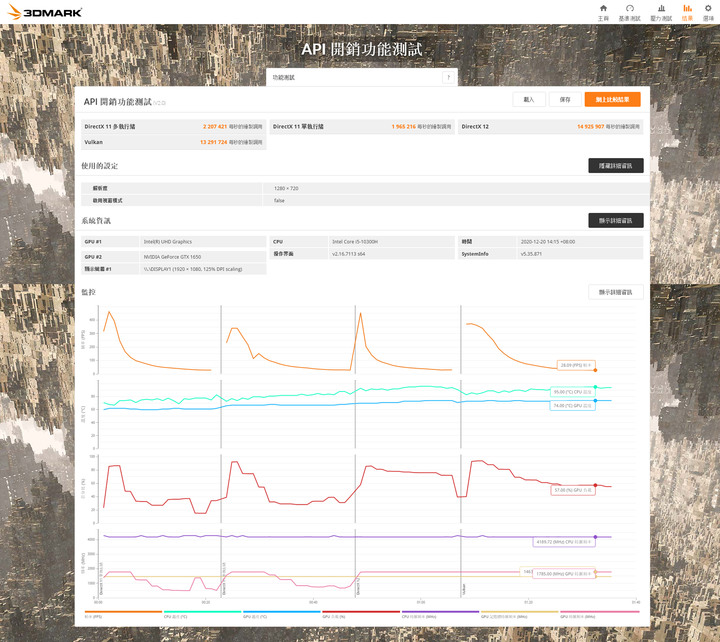Toggle the red GPU load legend
This screenshot has height=642, width=720.
pyautogui.click(x=361, y=613)
